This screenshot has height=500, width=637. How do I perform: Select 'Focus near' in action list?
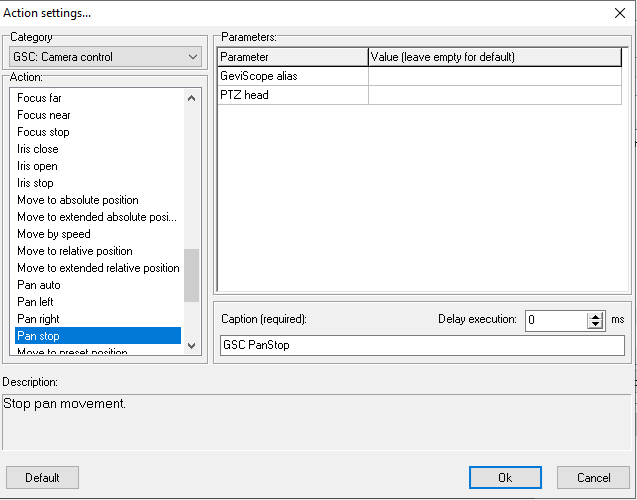[44, 115]
